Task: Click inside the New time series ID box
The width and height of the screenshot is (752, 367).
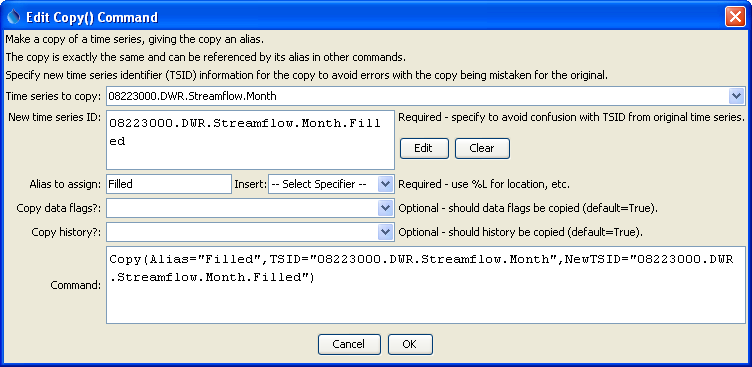Action: click(x=250, y=140)
